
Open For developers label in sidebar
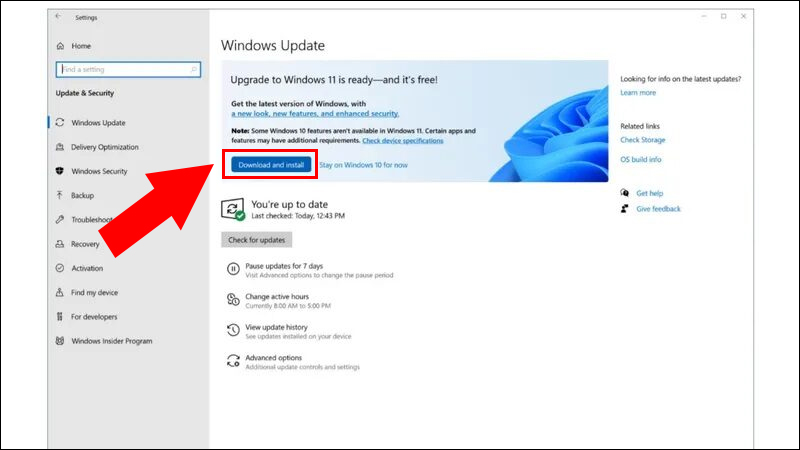[94, 317]
